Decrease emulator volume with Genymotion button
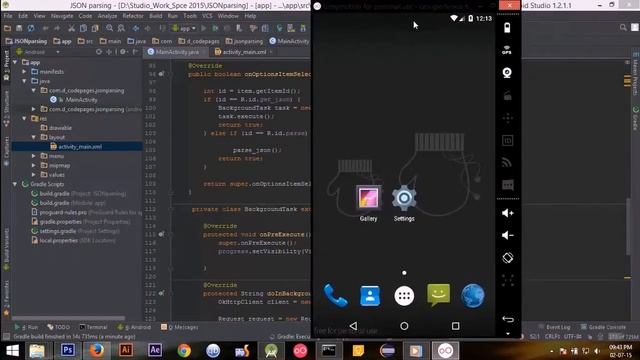The image size is (640, 360). coord(507,235)
